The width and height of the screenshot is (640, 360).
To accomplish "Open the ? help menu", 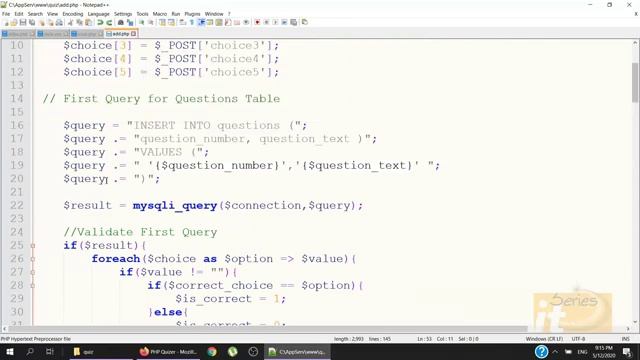I will pos(229,14).
